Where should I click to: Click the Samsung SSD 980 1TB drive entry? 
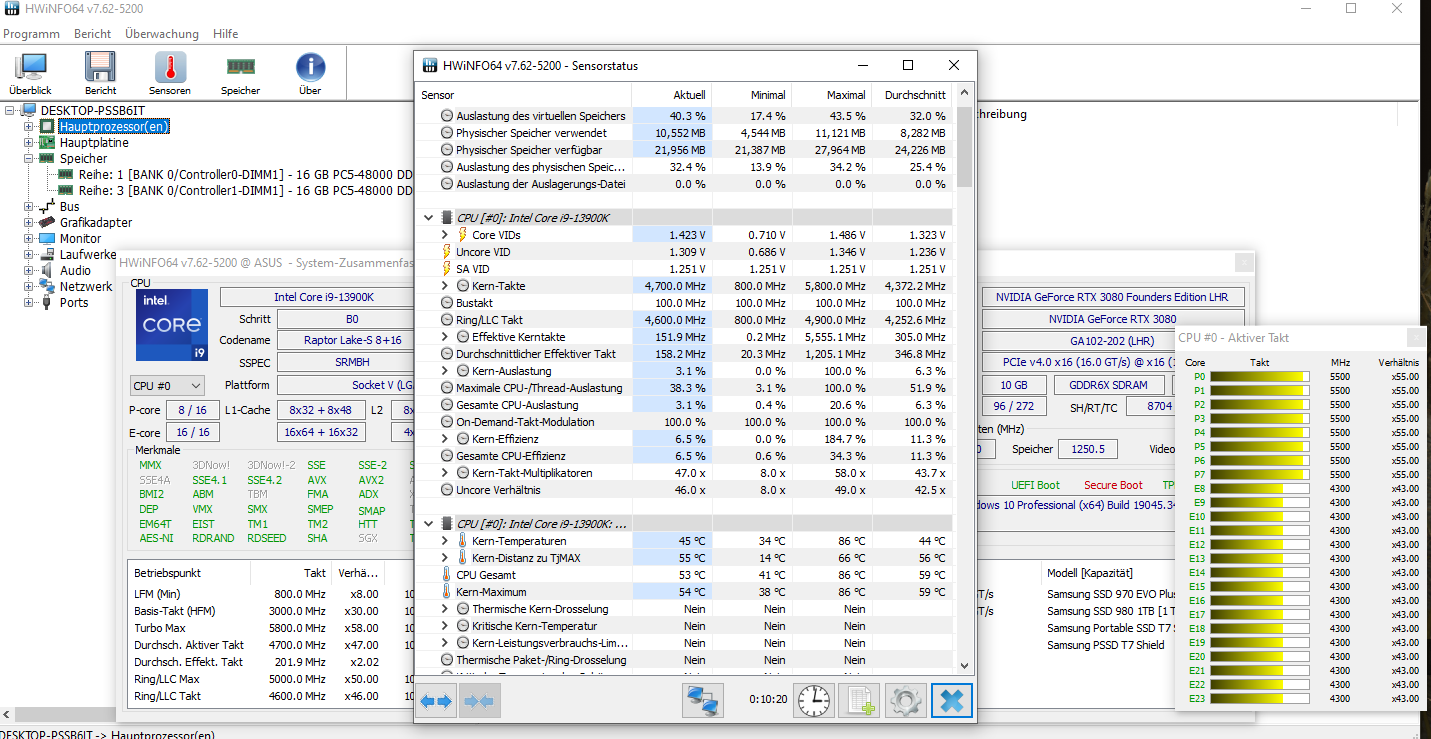pyautogui.click(x=1112, y=611)
